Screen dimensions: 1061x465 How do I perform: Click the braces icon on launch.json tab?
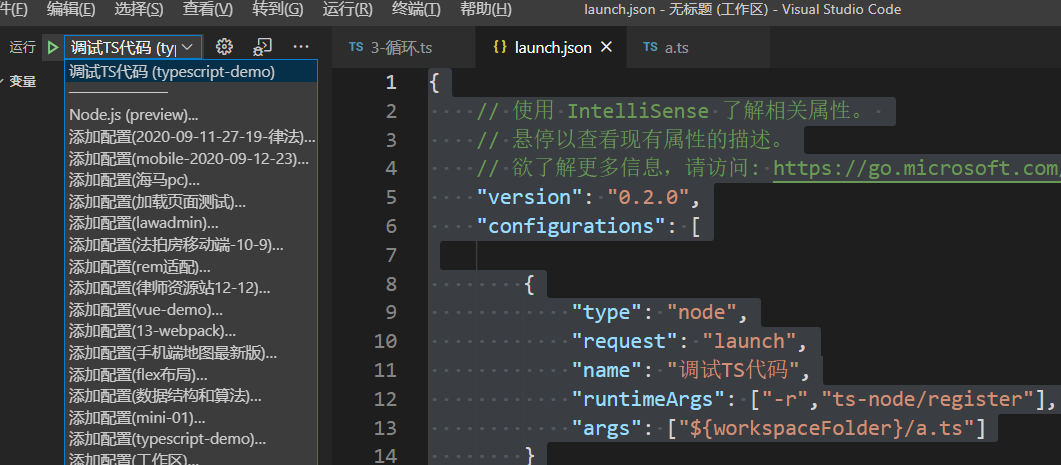500,47
